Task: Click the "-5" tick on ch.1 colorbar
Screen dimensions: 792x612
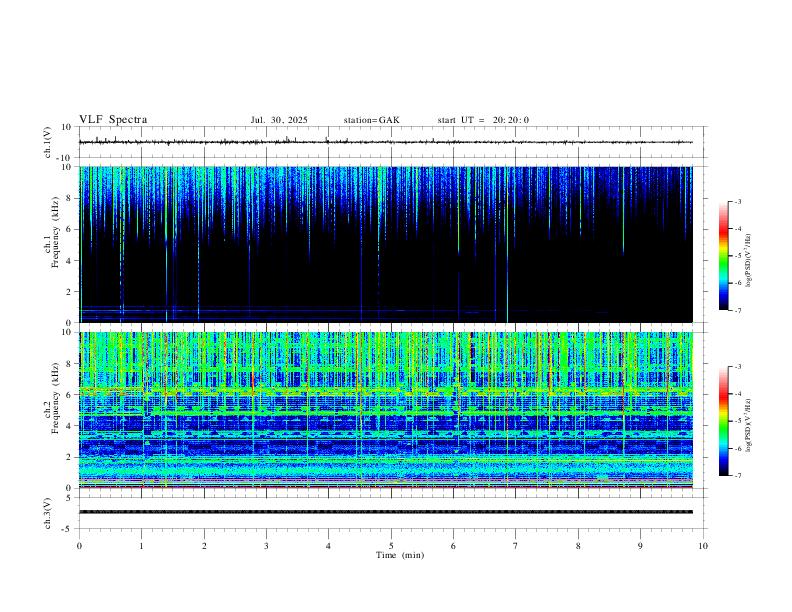Action: [x=738, y=256]
